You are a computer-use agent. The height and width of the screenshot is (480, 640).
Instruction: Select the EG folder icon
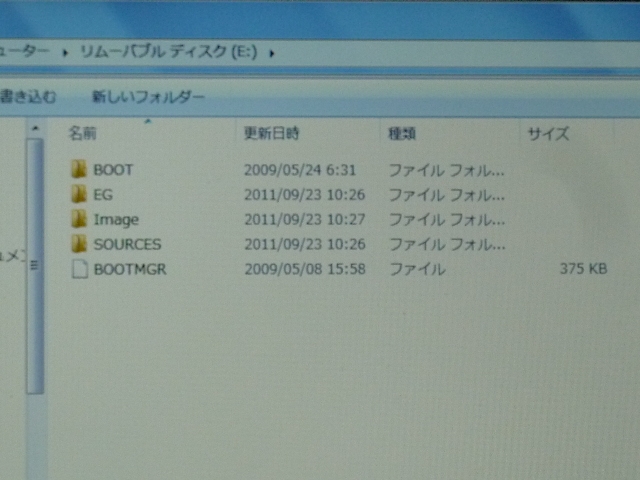(79, 194)
